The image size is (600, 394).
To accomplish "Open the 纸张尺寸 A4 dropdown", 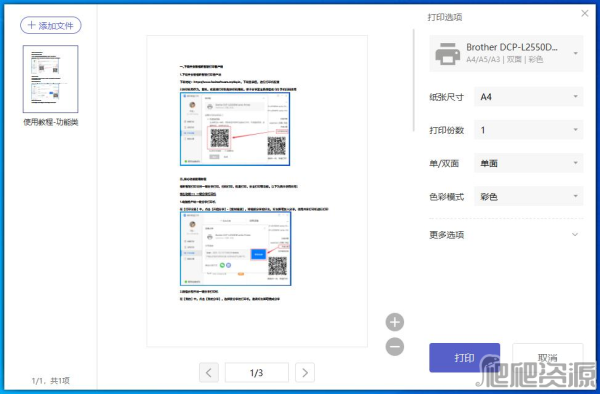I will (529, 97).
